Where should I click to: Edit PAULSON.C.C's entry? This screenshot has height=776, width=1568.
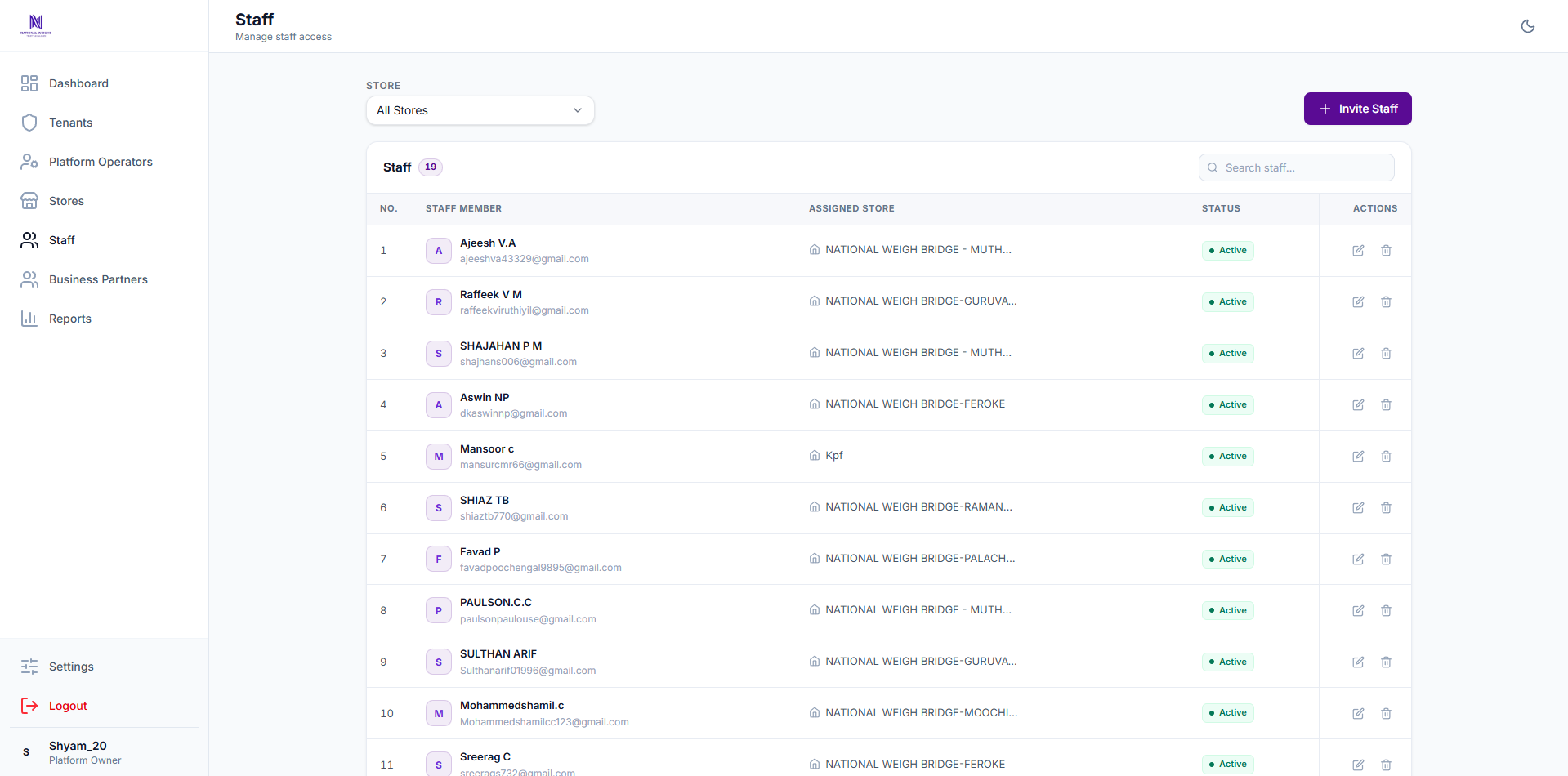pyautogui.click(x=1357, y=611)
